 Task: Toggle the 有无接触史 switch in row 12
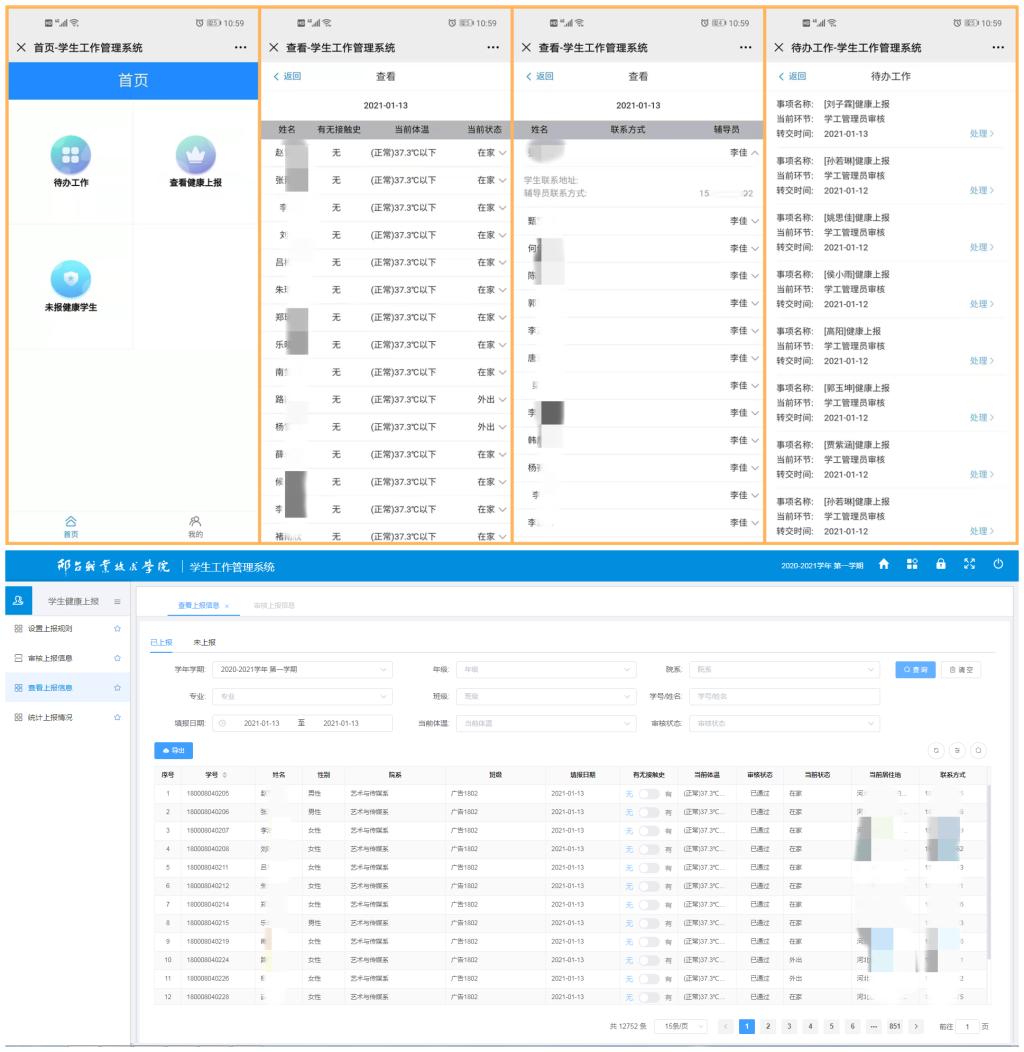click(648, 996)
